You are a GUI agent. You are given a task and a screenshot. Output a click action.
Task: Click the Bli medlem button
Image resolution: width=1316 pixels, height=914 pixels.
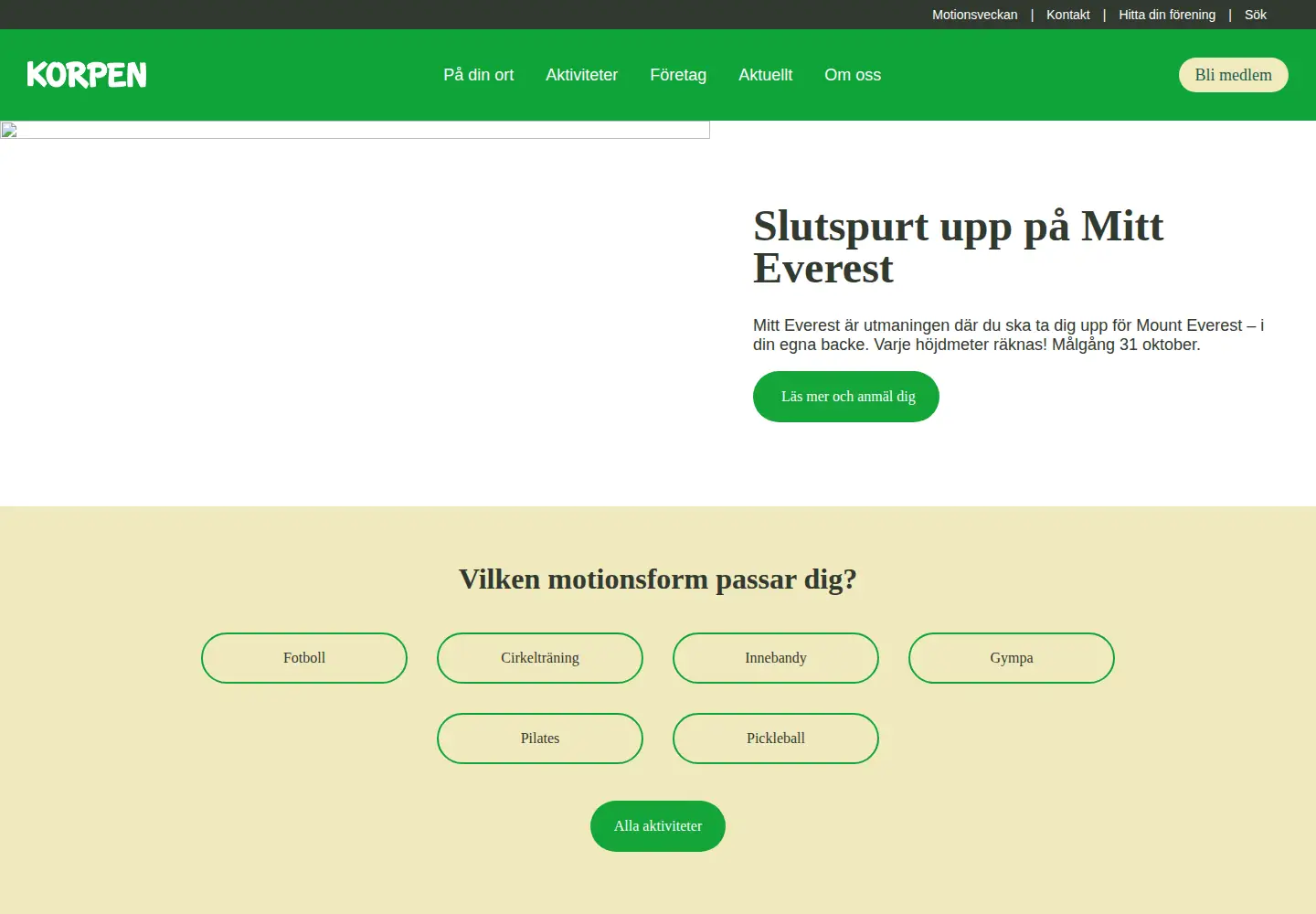coord(1233,75)
